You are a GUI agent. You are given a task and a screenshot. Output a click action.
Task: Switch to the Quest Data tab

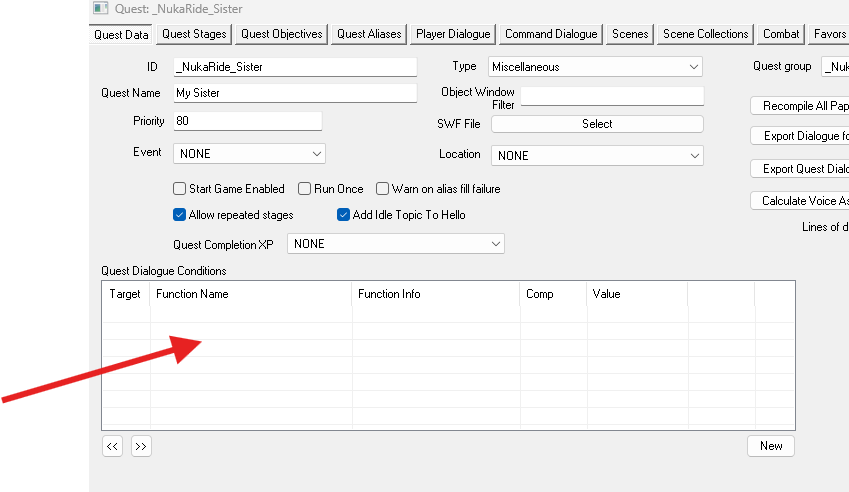click(121, 35)
